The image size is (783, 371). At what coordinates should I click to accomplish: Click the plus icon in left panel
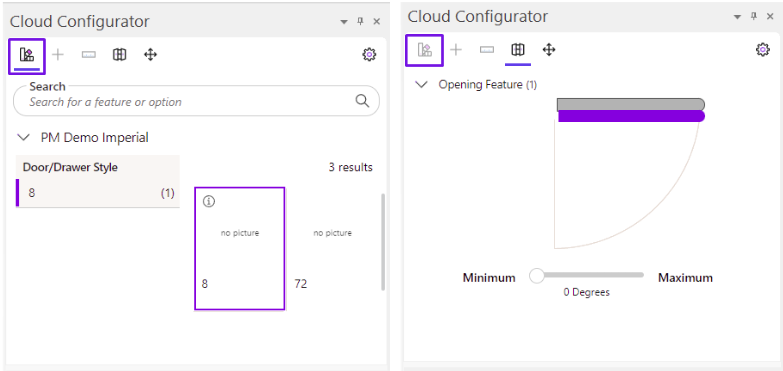pos(58,54)
